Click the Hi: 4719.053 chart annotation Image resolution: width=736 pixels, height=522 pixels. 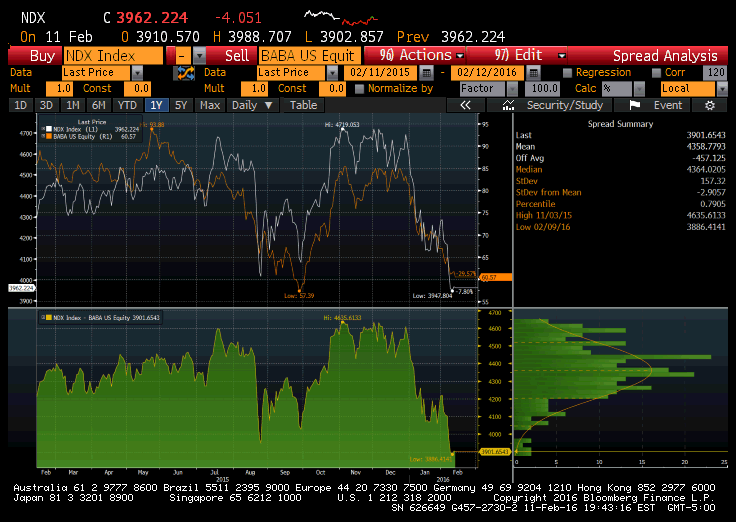click(342, 124)
